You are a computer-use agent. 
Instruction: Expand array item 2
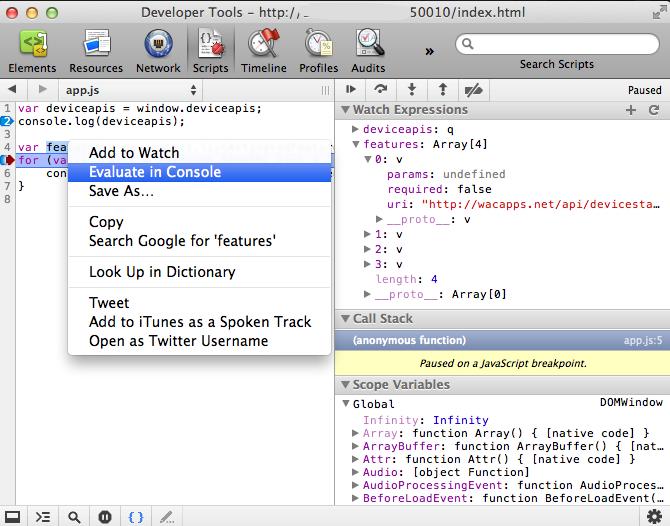tap(367, 249)
